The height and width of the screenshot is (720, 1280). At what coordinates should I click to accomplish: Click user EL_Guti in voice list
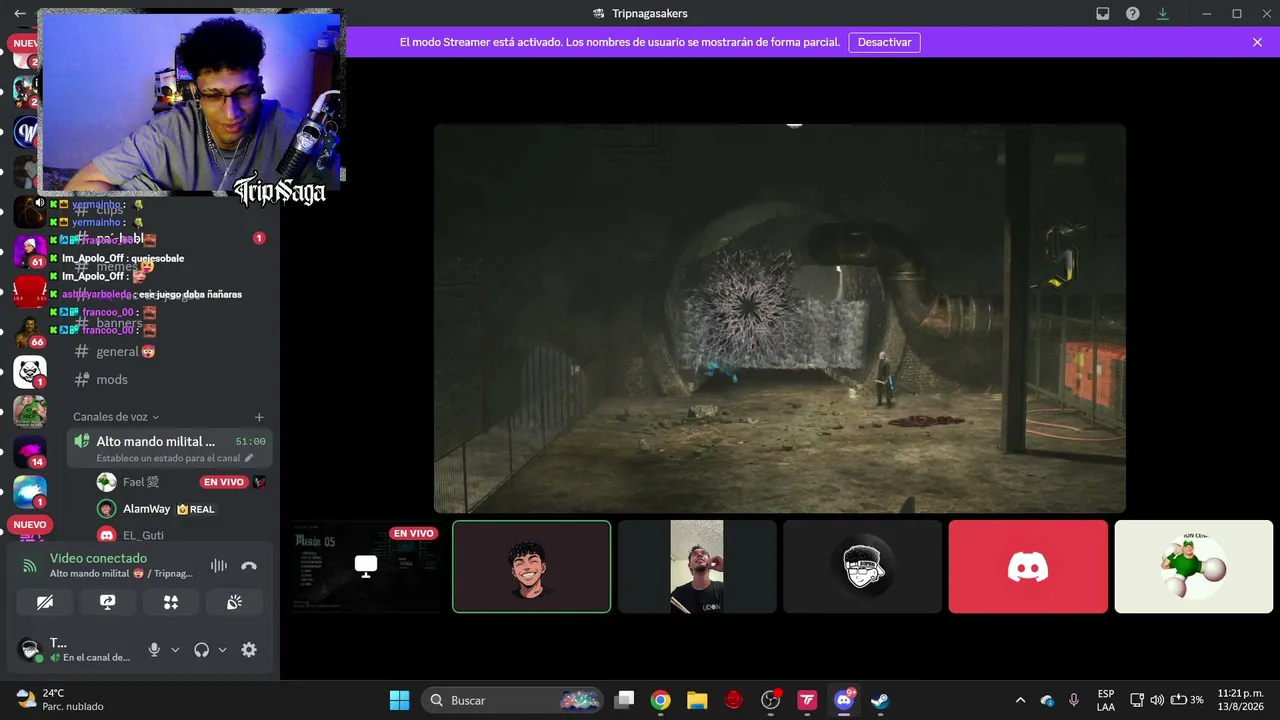(x=143, y=535)
